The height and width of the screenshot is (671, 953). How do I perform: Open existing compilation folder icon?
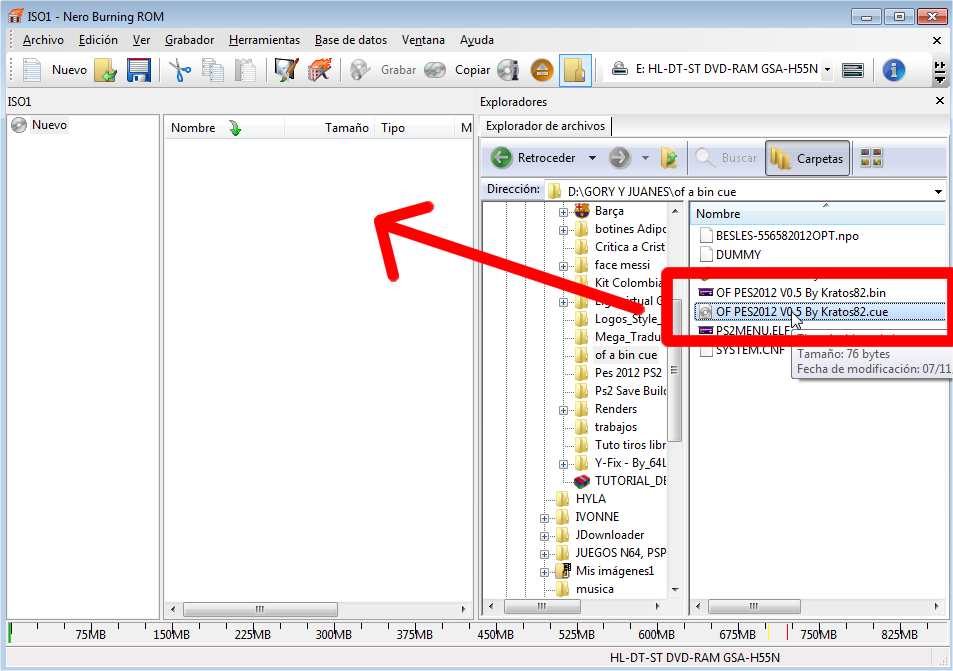click(106, 70)
